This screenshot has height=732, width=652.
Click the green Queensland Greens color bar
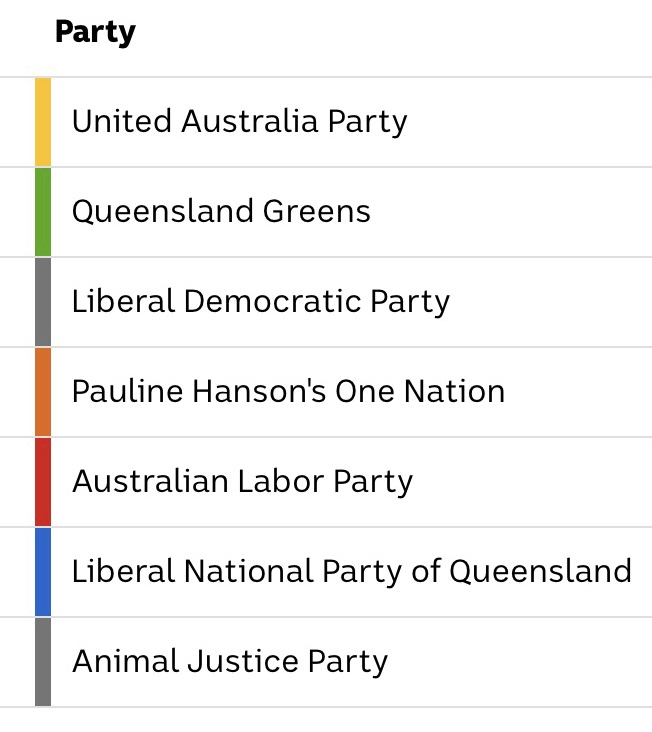[43, 212]
